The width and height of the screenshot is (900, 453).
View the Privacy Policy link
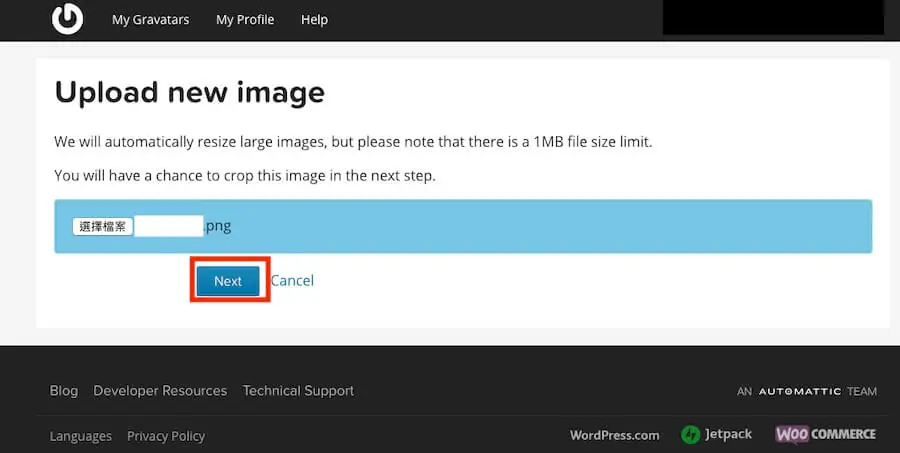tap(166, 436)
